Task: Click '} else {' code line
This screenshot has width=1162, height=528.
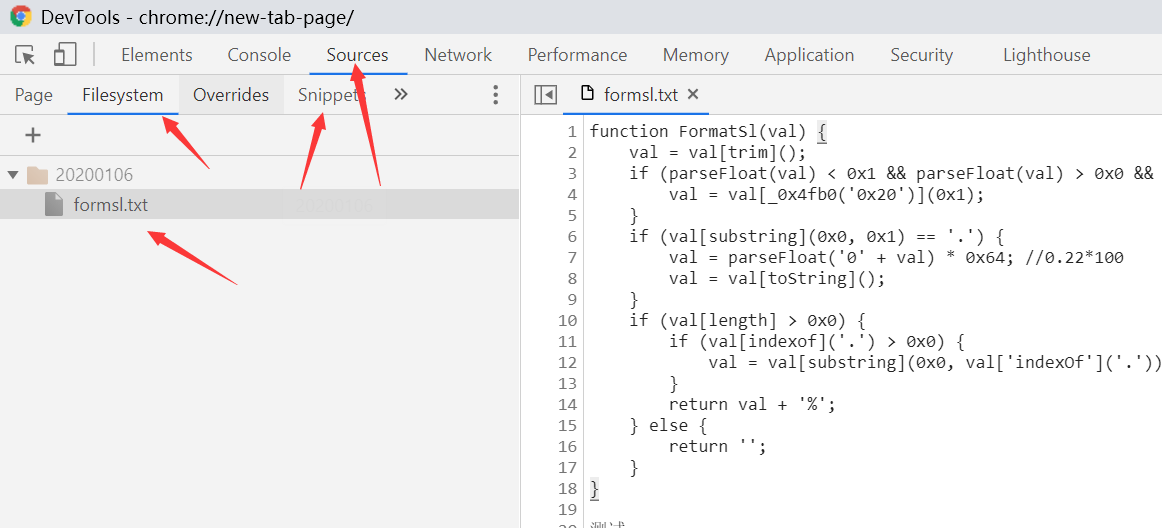Action: tap(668, 426)
